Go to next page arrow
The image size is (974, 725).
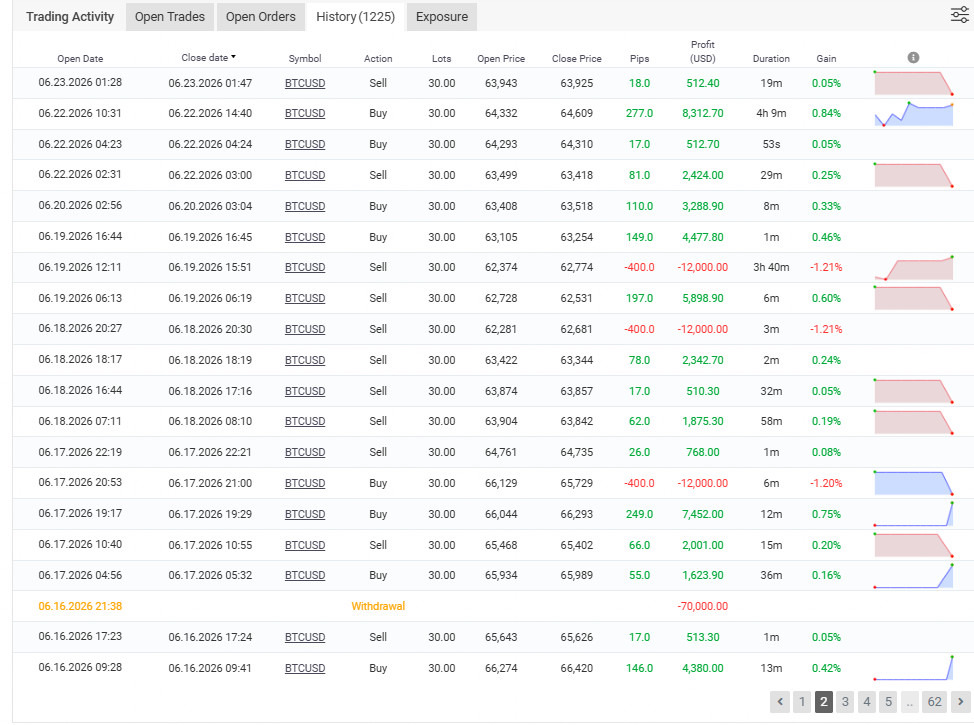(x=960, y=702)
